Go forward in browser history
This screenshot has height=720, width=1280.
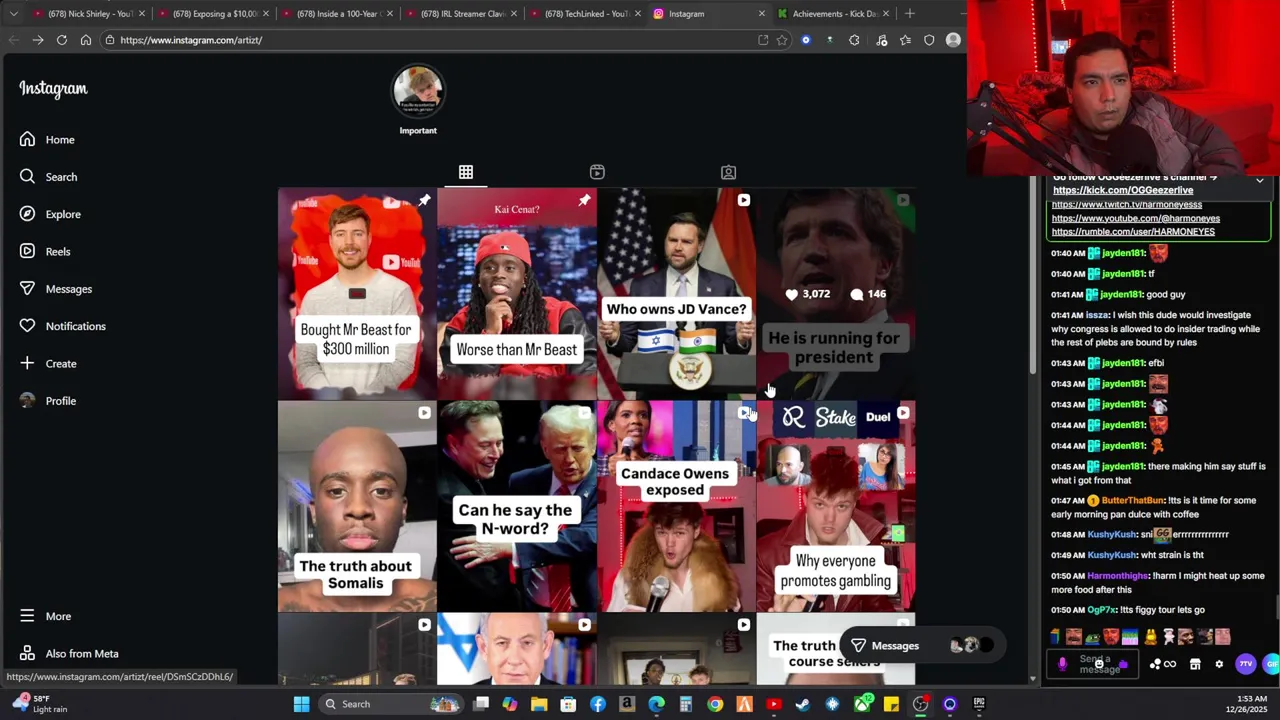point(37,40)
